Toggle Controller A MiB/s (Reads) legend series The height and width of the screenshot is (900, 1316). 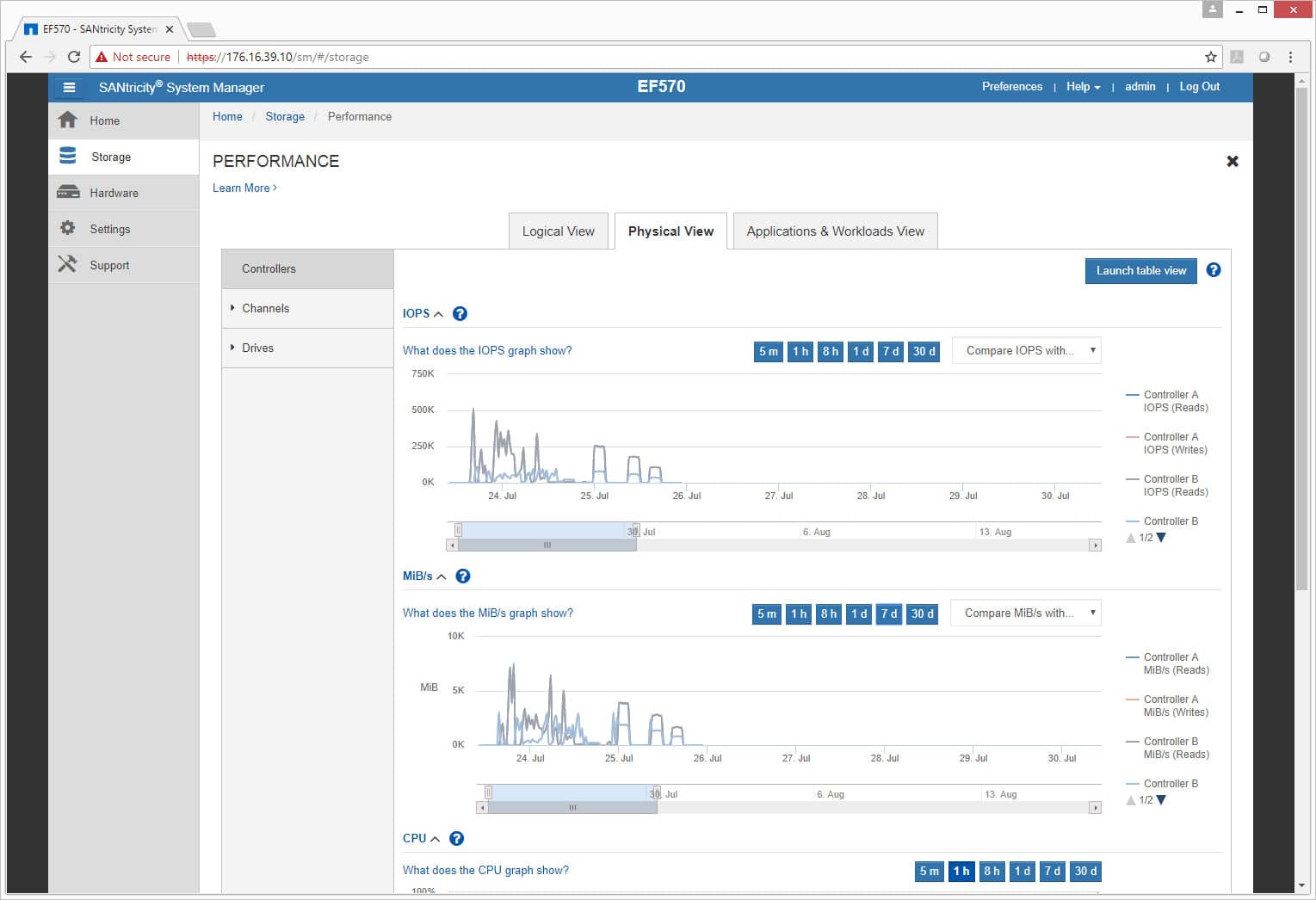tap(1167, 663)
